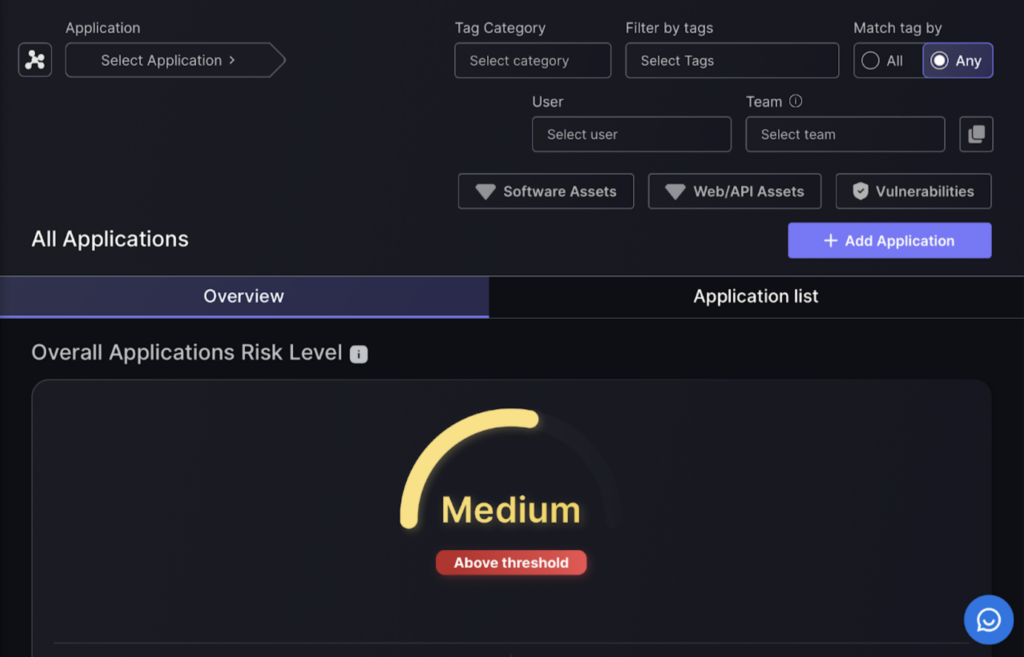Open the Select team dropdown
Screen dimensions: 1024x657
pos(845,135)
